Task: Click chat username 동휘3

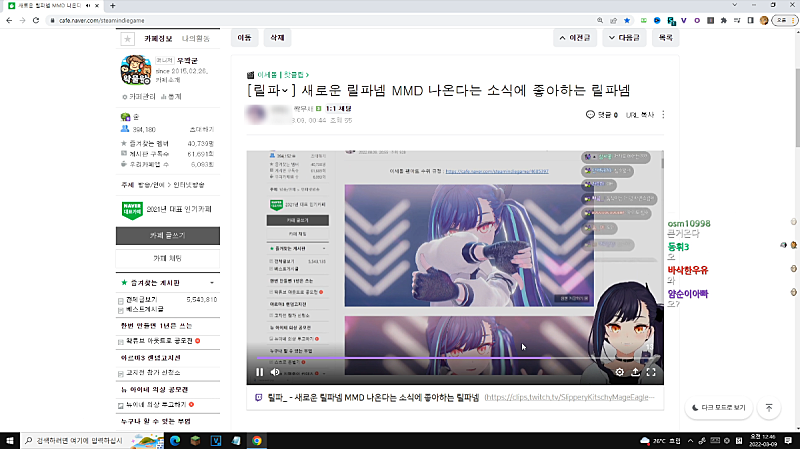Action: click(x=678, y=247)
